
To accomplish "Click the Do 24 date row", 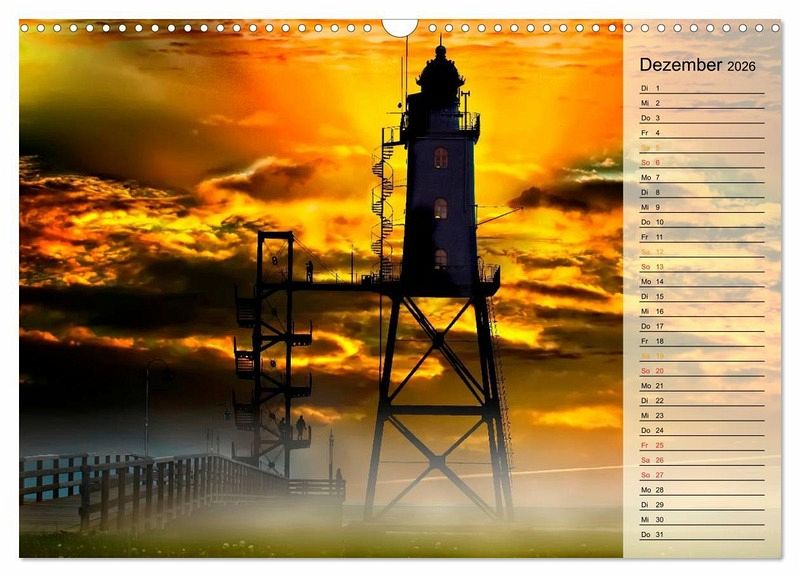I will click(701, 430).
